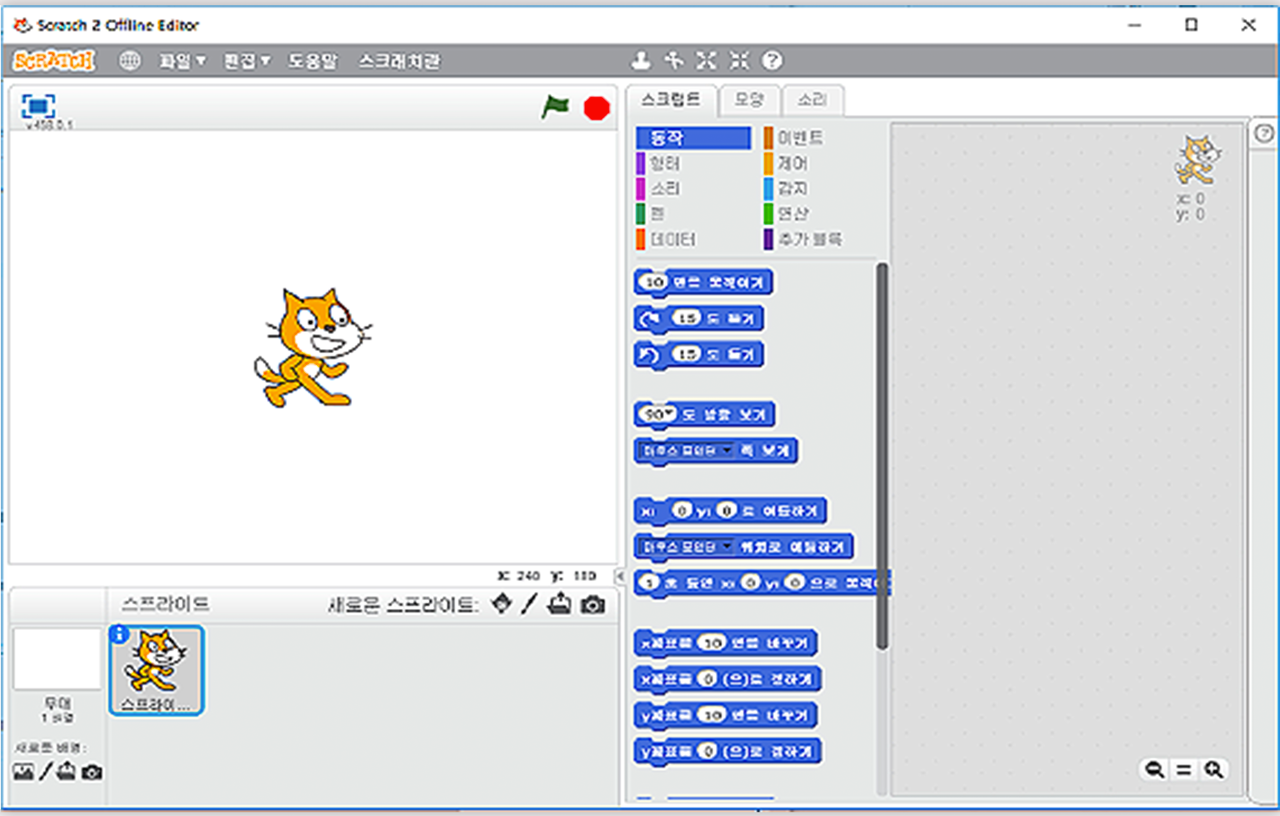Switch to the 소리 tab
The width and height of the screenshot is (1280, 816).
tap(813, 100)
